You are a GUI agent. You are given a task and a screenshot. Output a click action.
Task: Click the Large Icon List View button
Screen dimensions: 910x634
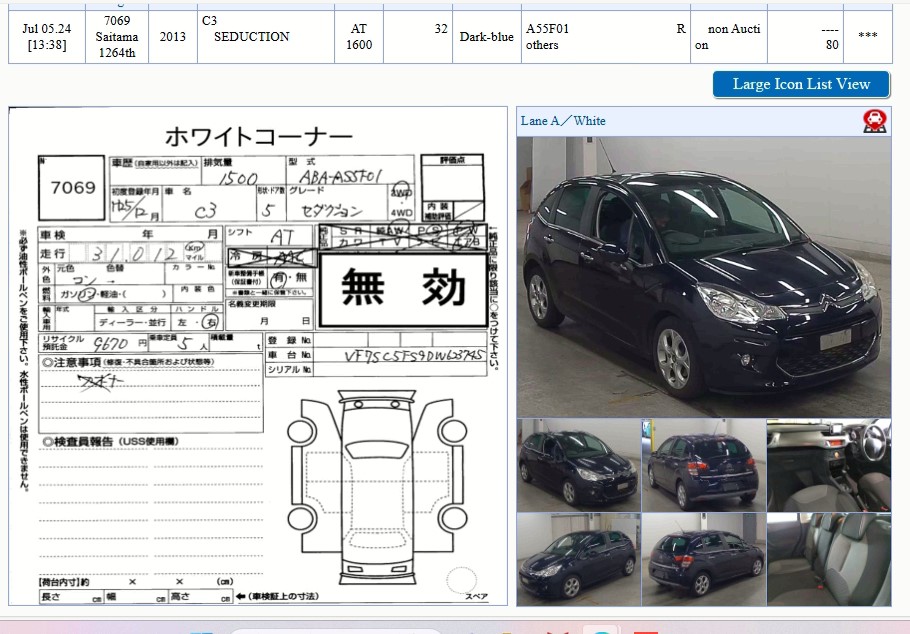(x=801, y=85)
